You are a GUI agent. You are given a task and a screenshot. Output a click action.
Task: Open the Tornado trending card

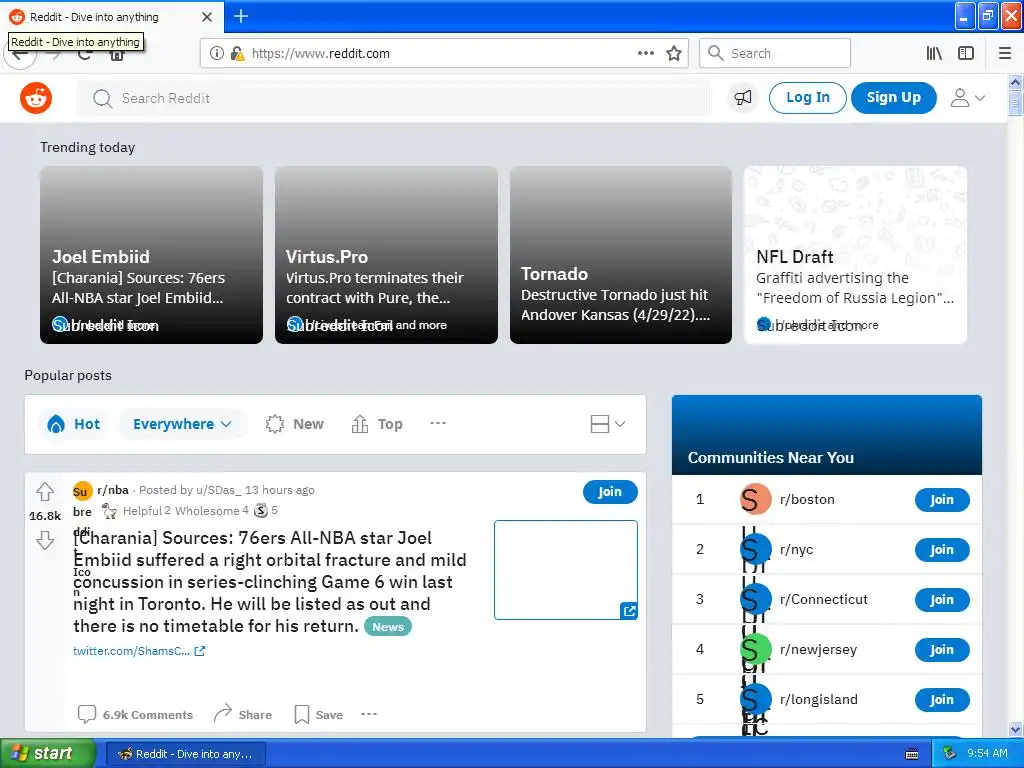[620, 255]
